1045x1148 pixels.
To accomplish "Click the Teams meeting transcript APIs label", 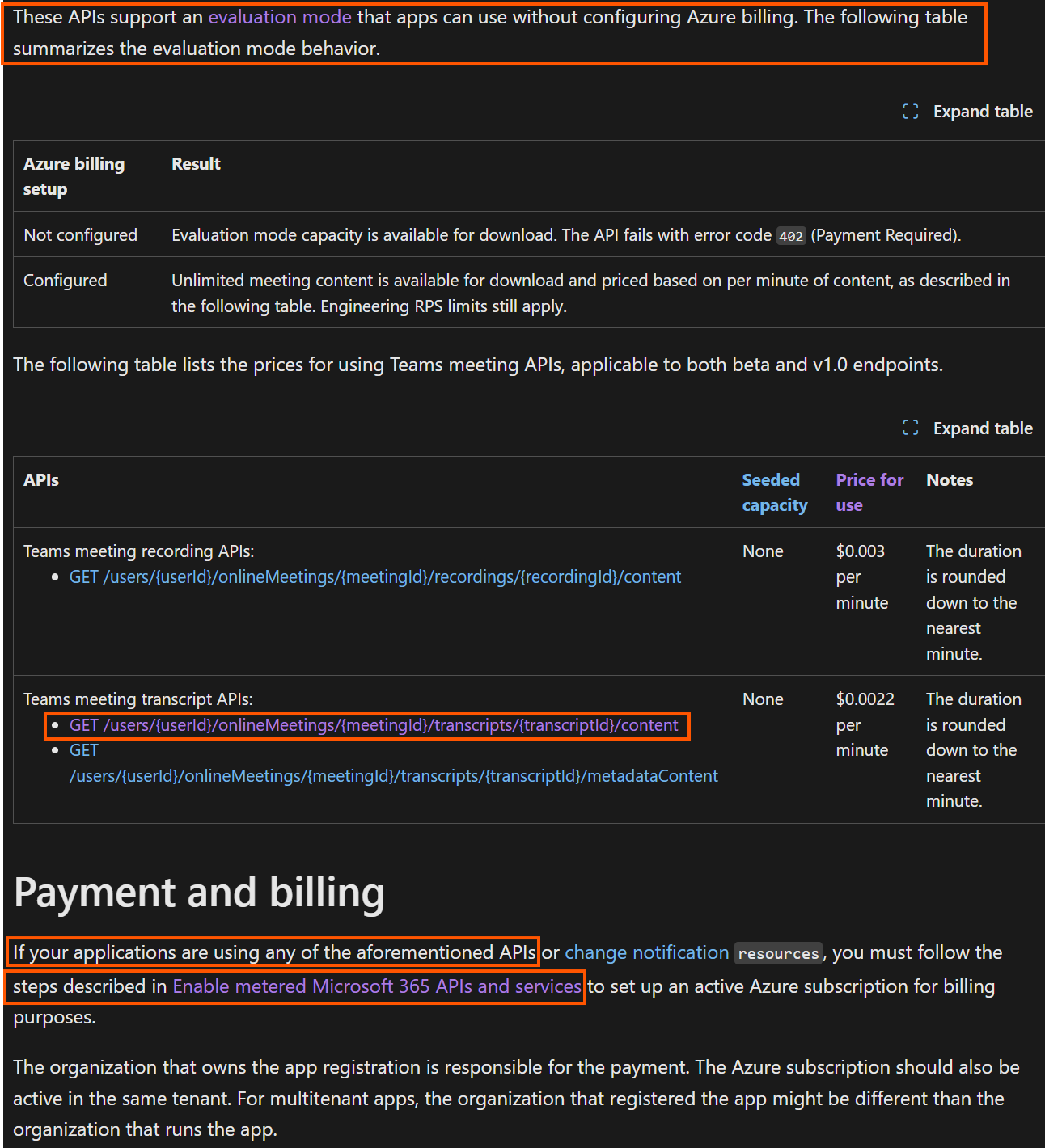I will [137, 699].
